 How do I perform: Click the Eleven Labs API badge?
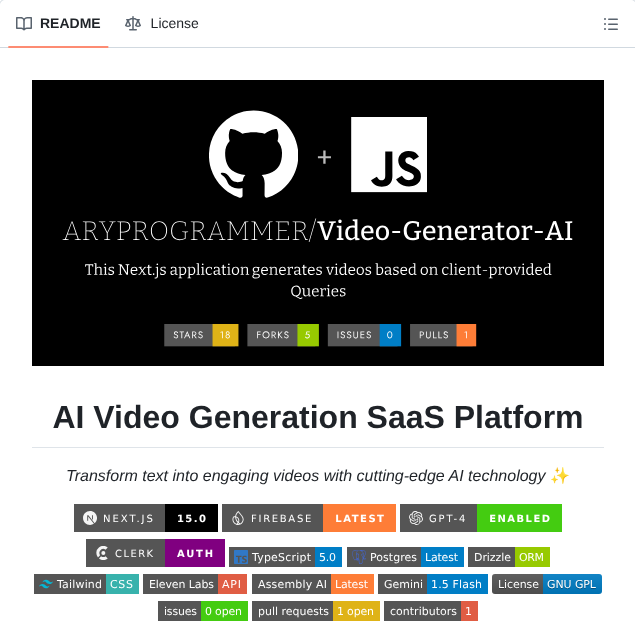point(195,584)
